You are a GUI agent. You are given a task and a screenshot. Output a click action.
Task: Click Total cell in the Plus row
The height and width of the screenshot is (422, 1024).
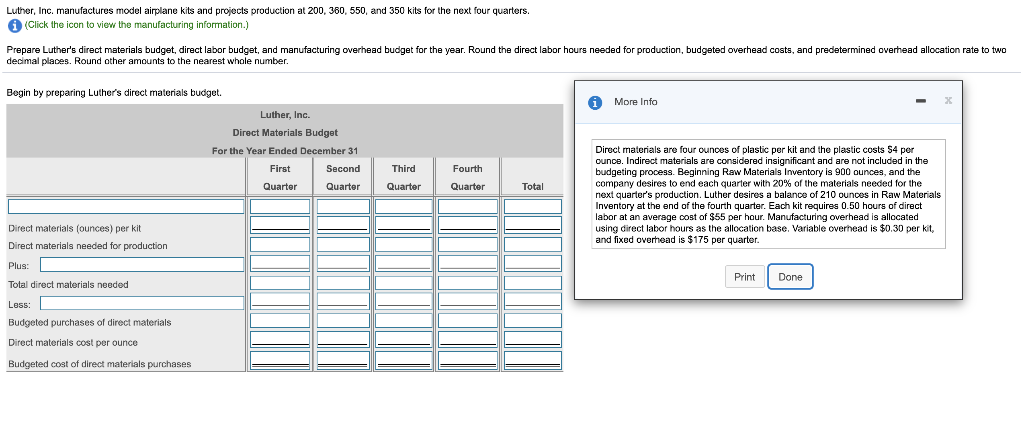coord(533,263)
